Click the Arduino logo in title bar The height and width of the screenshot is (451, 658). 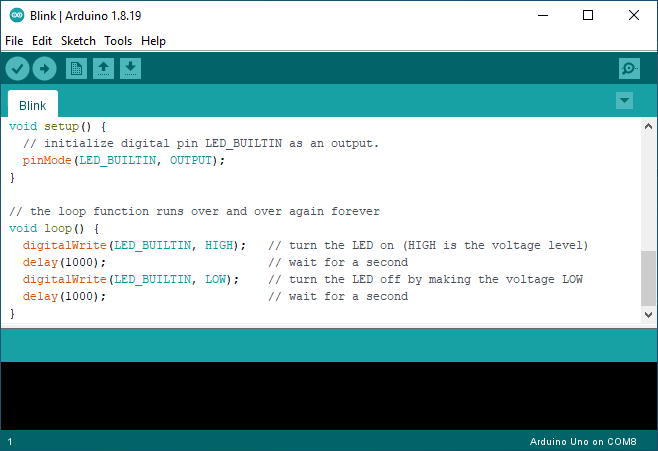pos(15,15)
